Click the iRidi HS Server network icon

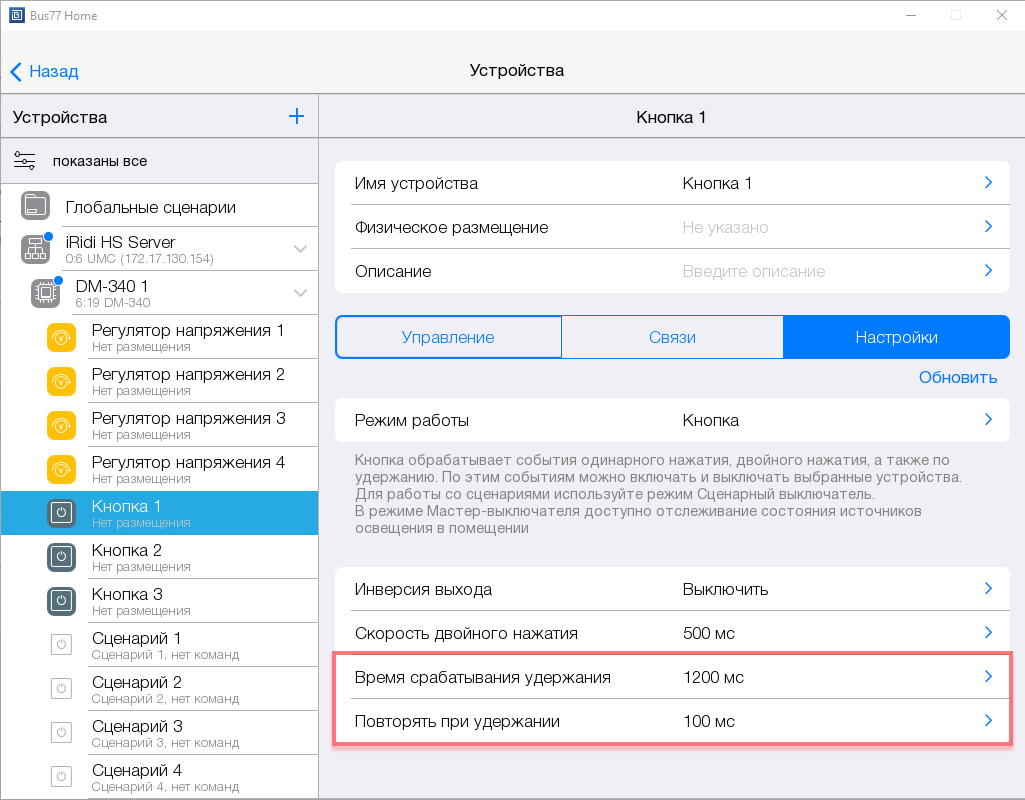35,249
